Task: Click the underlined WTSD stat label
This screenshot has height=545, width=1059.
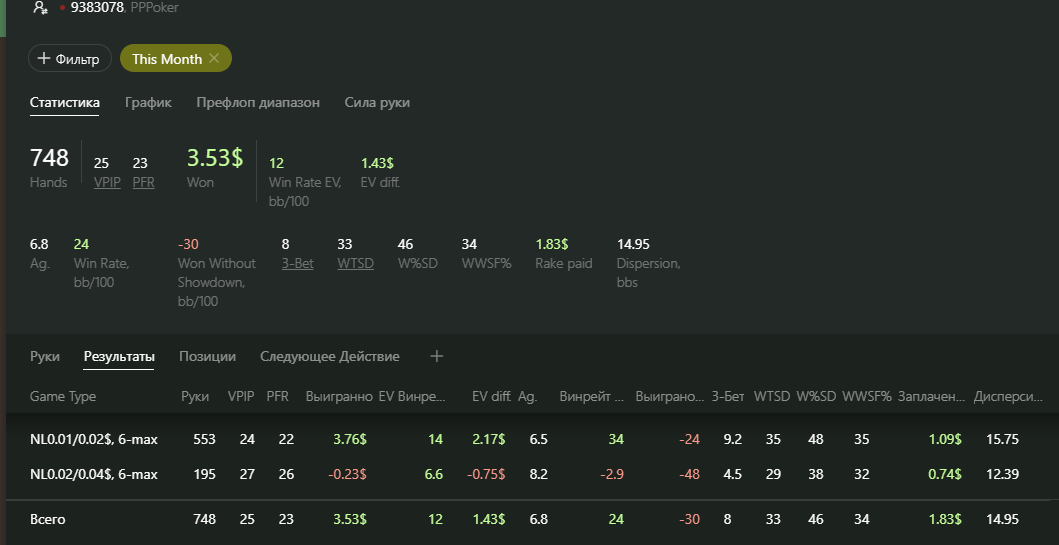Action: tap(355, 263)
